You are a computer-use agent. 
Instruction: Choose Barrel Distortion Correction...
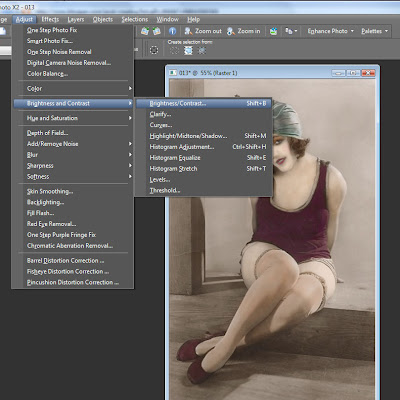(x=73, y=261)
